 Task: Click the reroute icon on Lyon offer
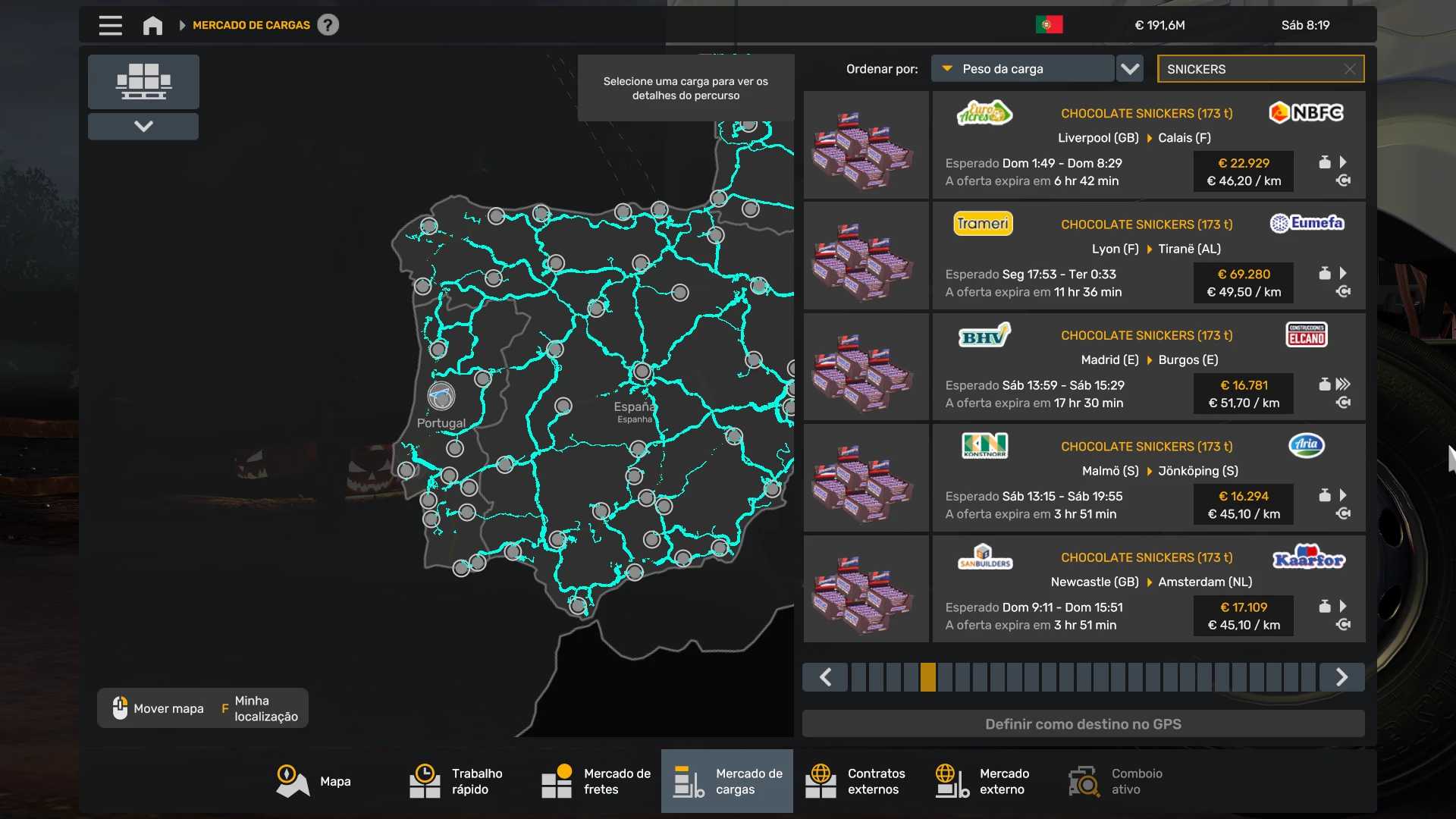(1343, 292)
